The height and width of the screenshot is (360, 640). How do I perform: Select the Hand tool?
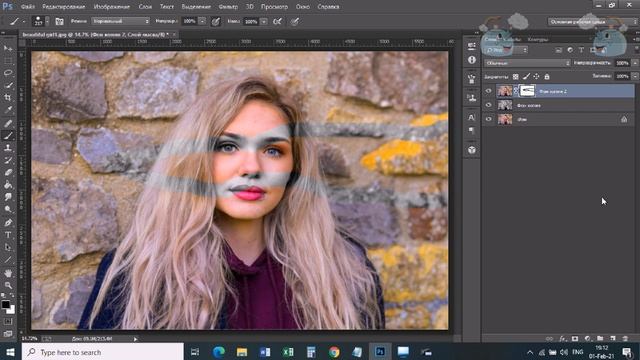click(8, 273)
